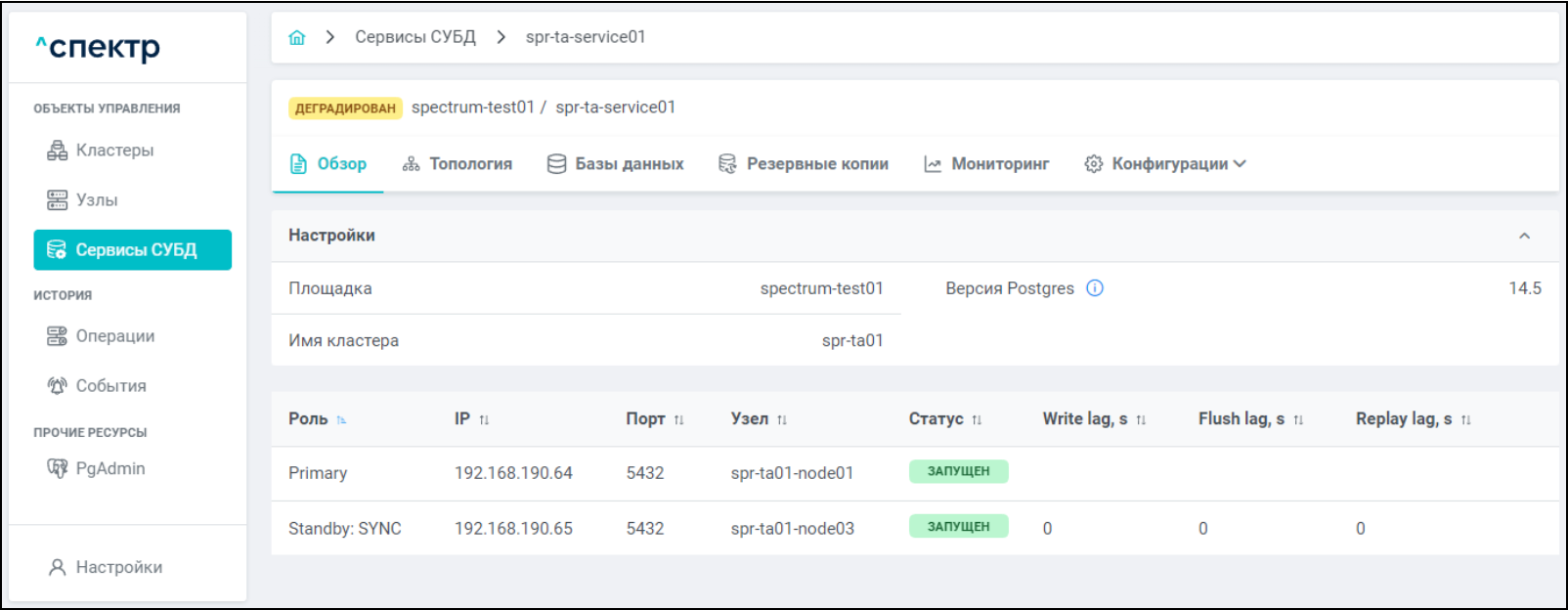This screenshot has height=610, width=1568.
Task: Switch to the Топология tab
Action: (457, 164)
